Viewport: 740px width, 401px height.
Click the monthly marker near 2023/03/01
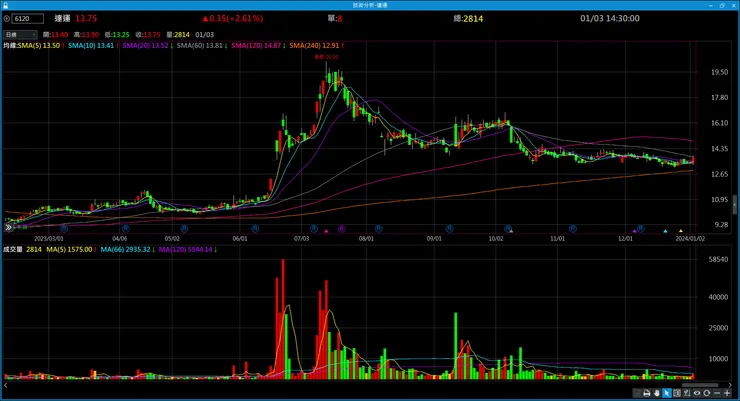tap(64, 229)
